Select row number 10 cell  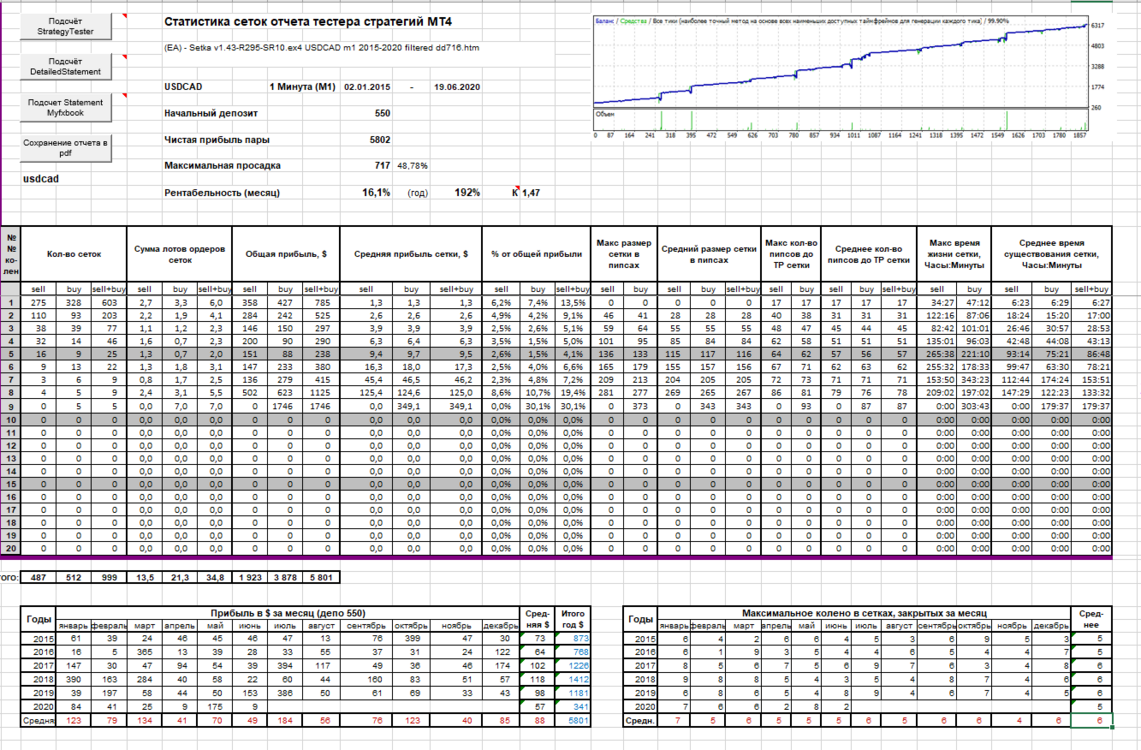click(x=11, y=420)
